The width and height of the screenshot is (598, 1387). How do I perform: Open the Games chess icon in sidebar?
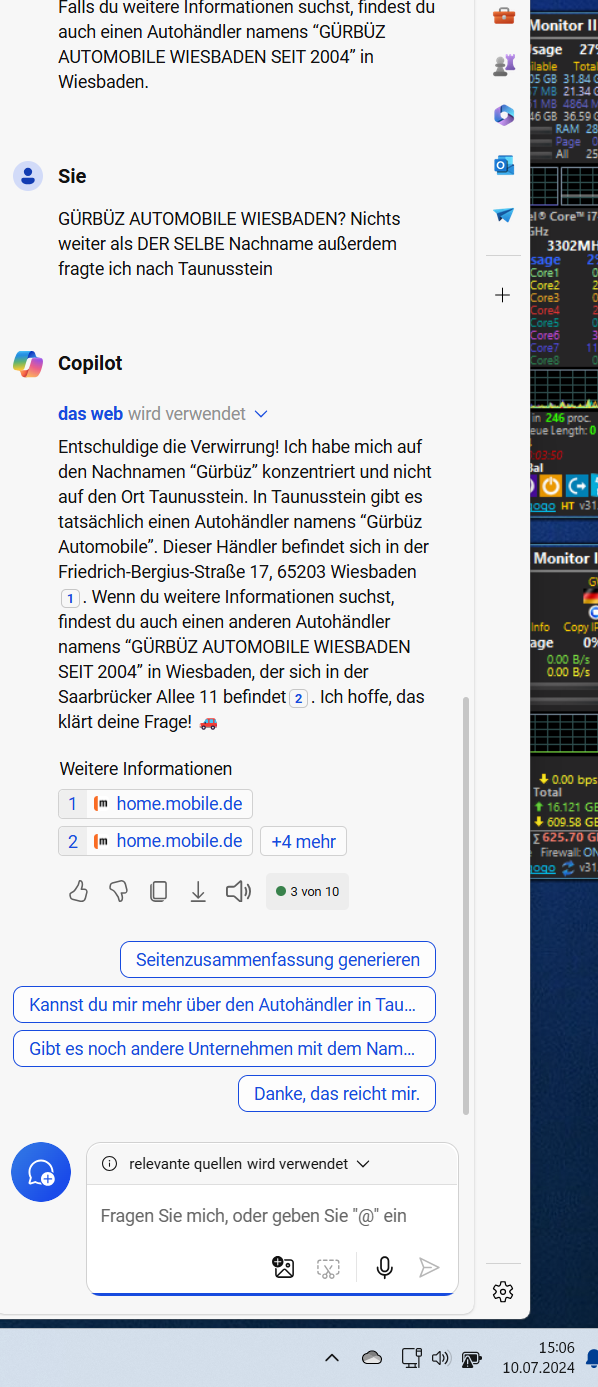503,66
